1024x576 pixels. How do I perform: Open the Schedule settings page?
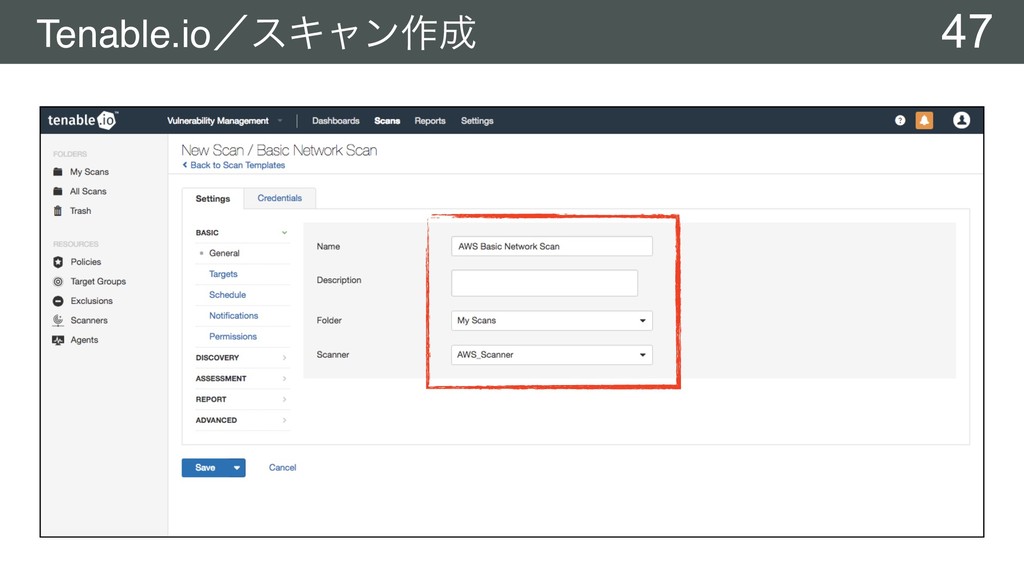point(227,295)
